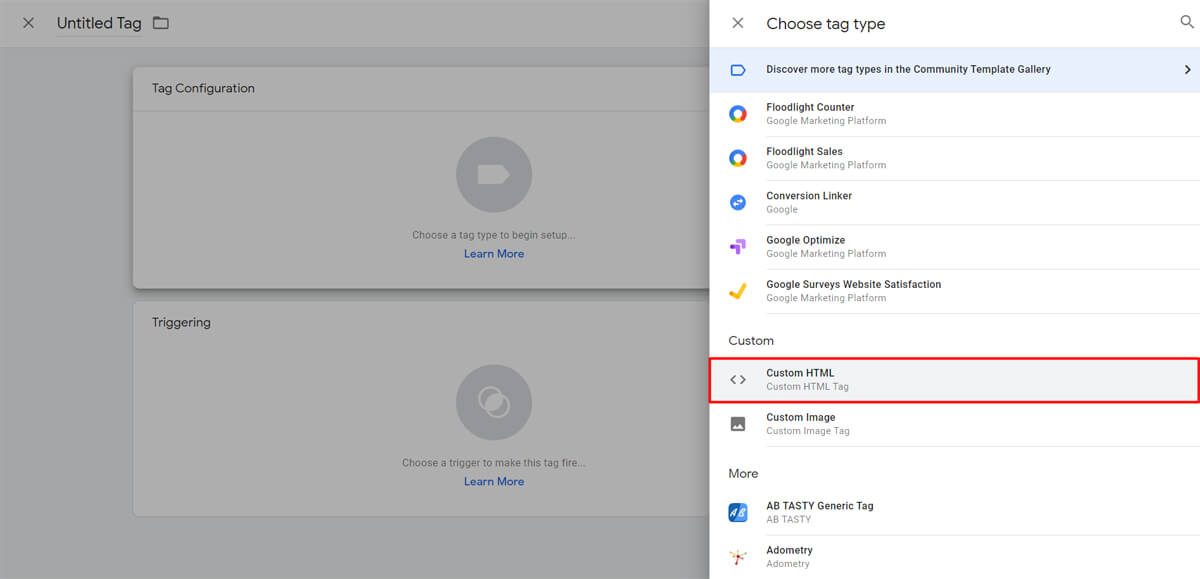The height and width of the screenshot is (579, 1200).
Task: Click the More section heading
Action: click(743, 473)
